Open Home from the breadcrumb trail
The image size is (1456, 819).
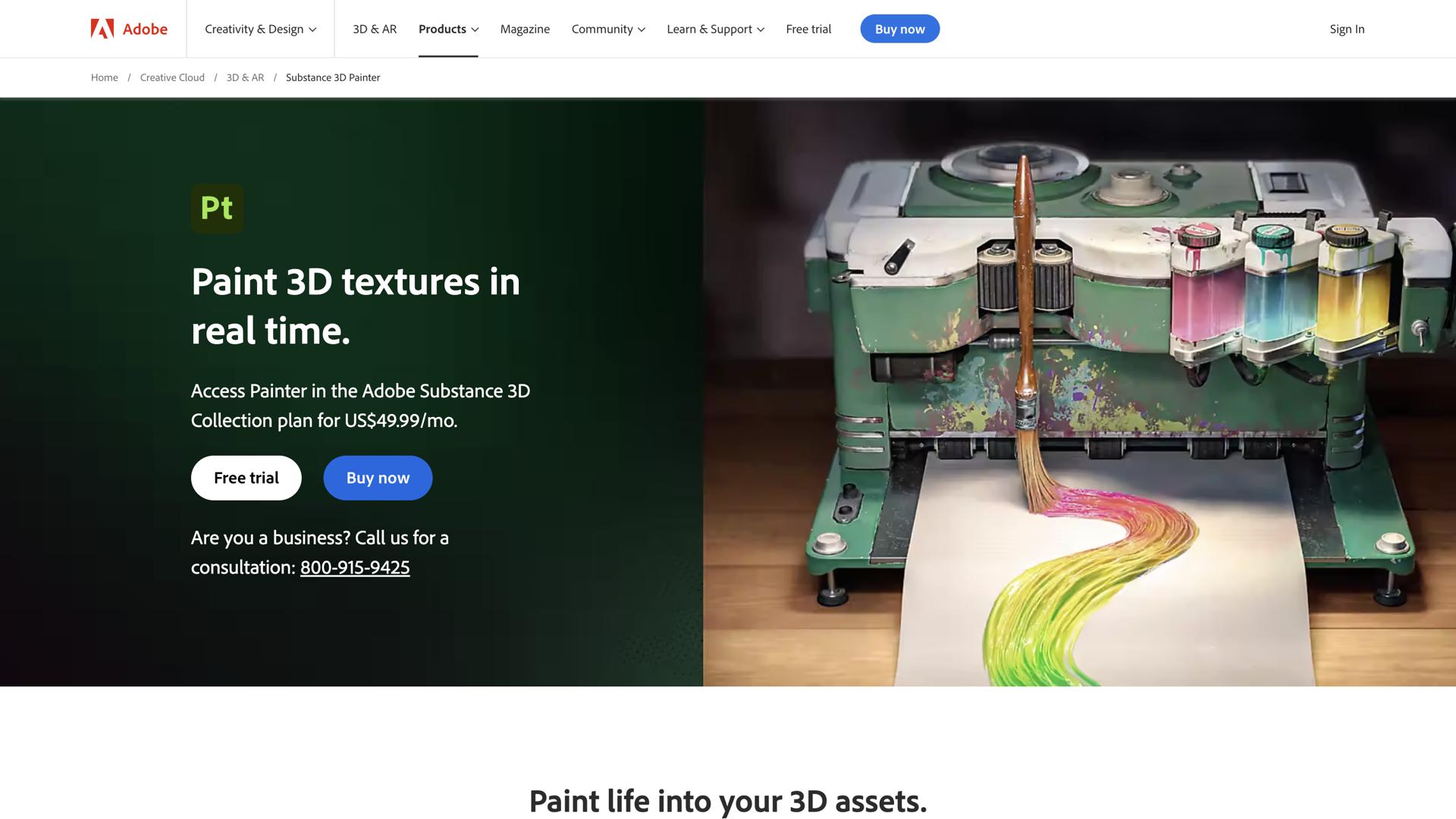click(104, 77)
